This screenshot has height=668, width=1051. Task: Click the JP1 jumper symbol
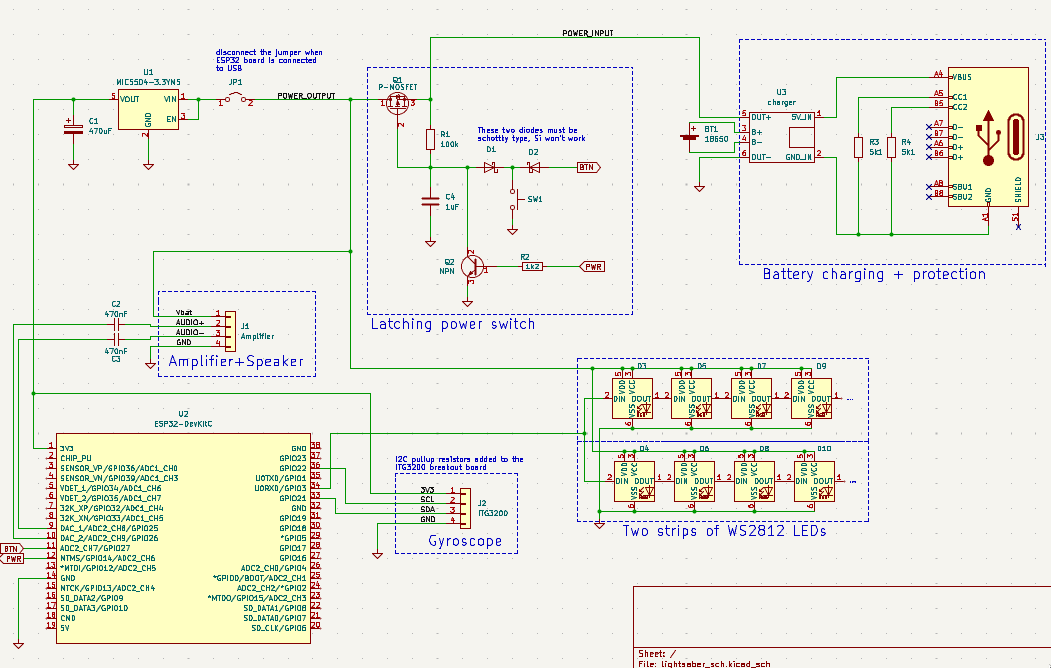click(235, 99)
